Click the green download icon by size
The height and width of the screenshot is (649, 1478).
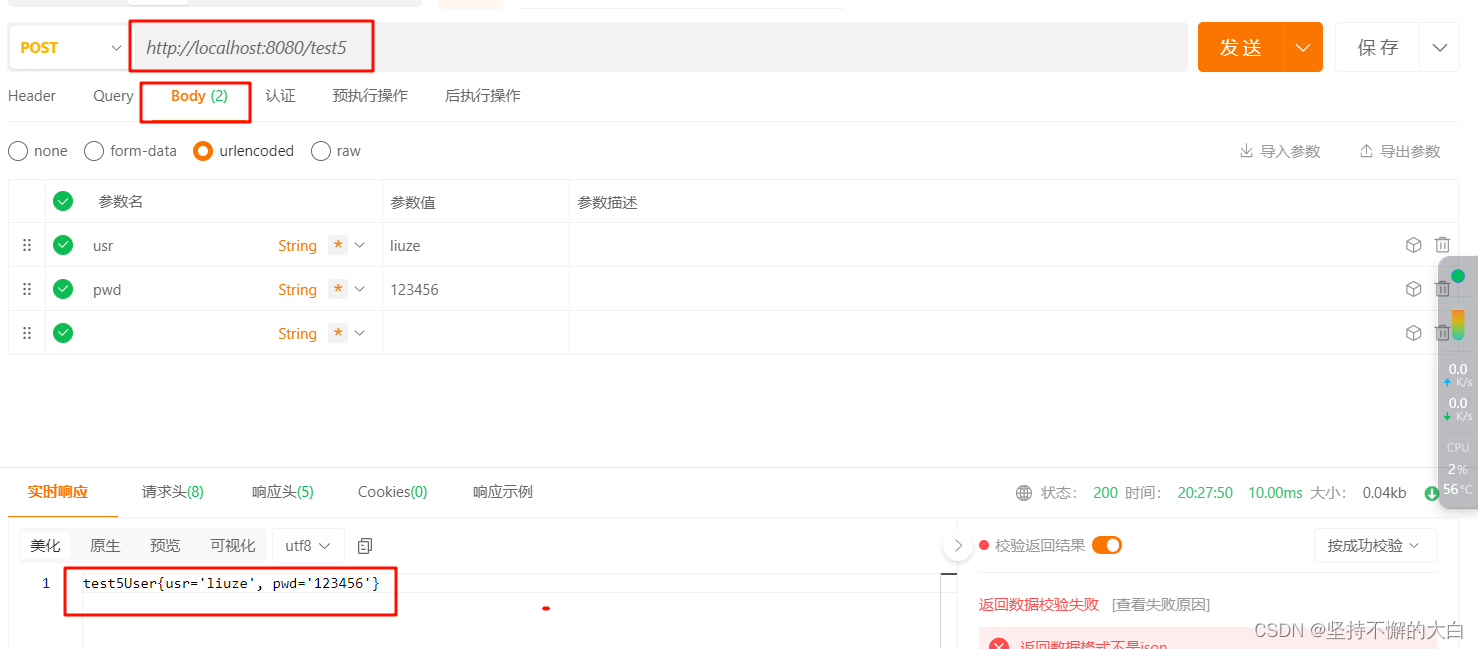click(1431, 493)
